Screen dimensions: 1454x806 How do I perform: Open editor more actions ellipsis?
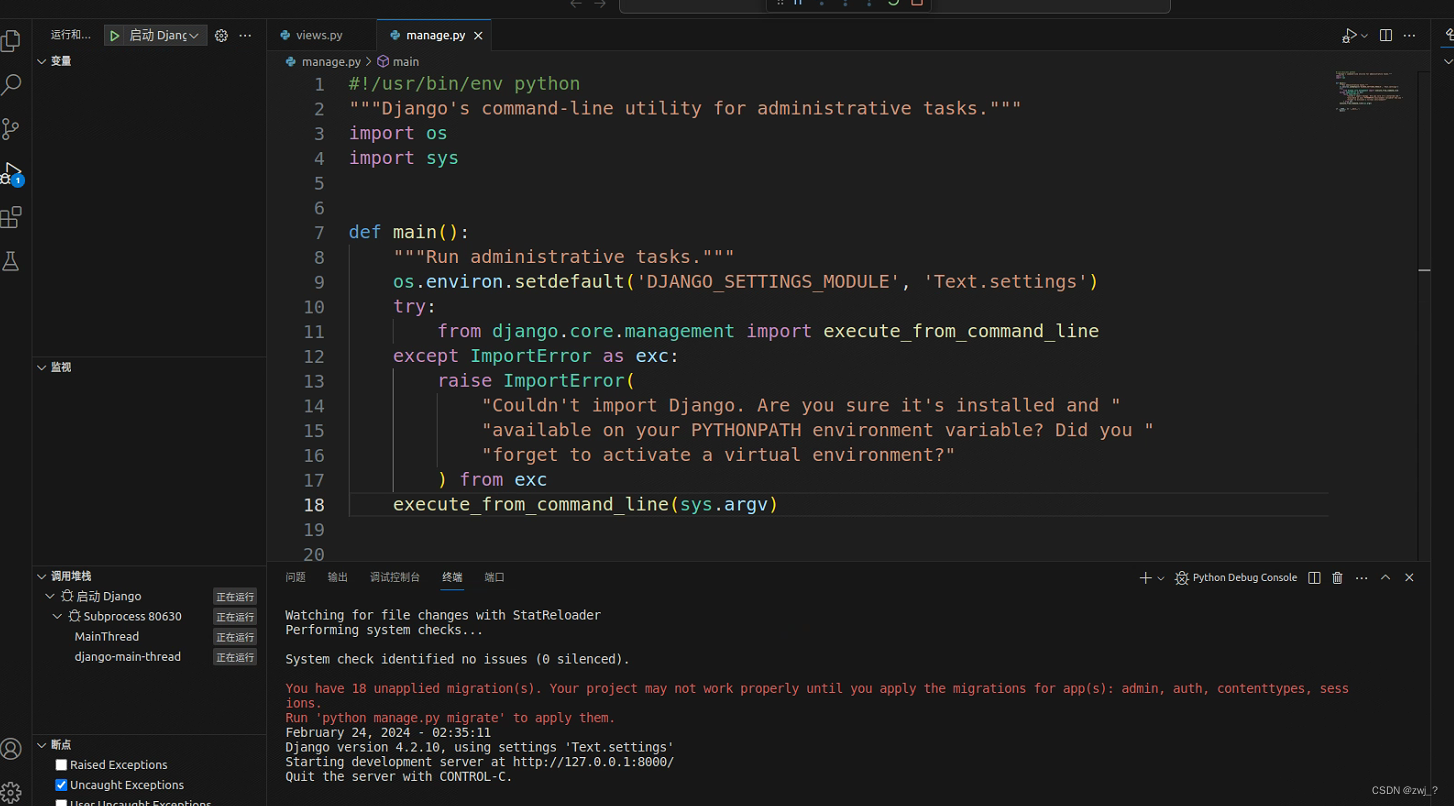(1410, 35)
